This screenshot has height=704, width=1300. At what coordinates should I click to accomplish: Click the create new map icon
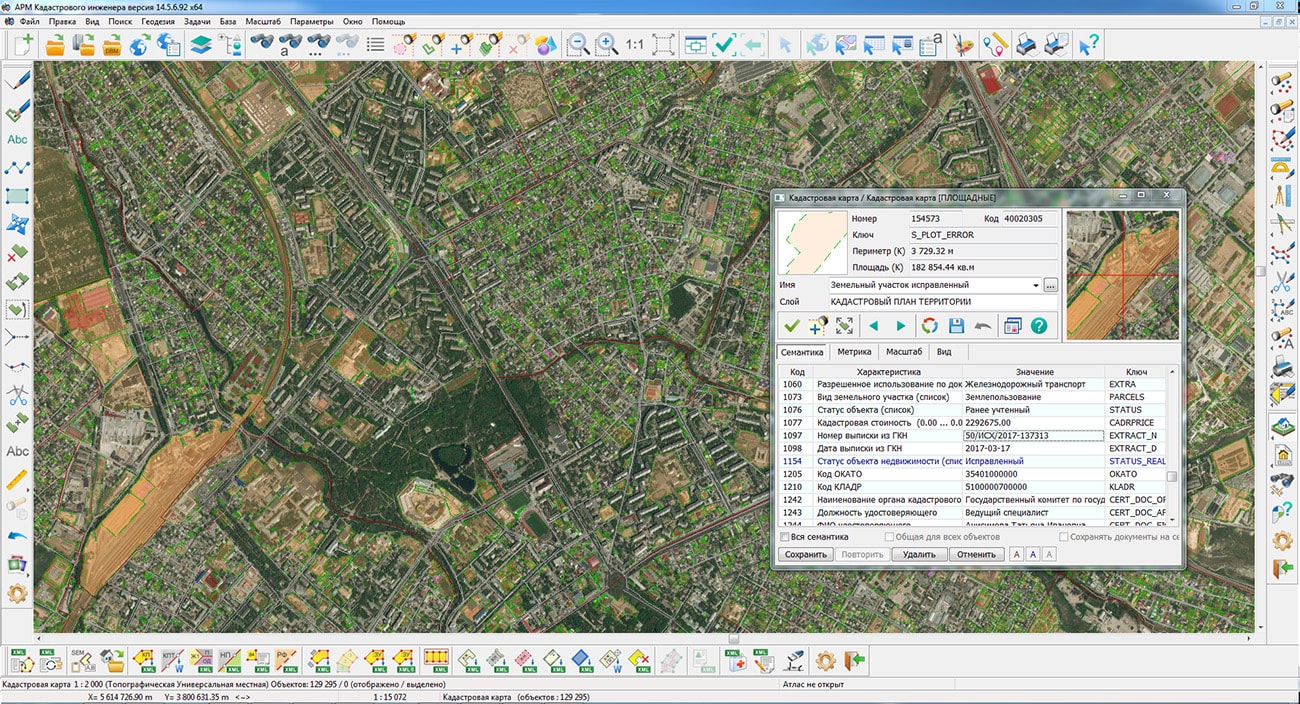coord(22,44)
